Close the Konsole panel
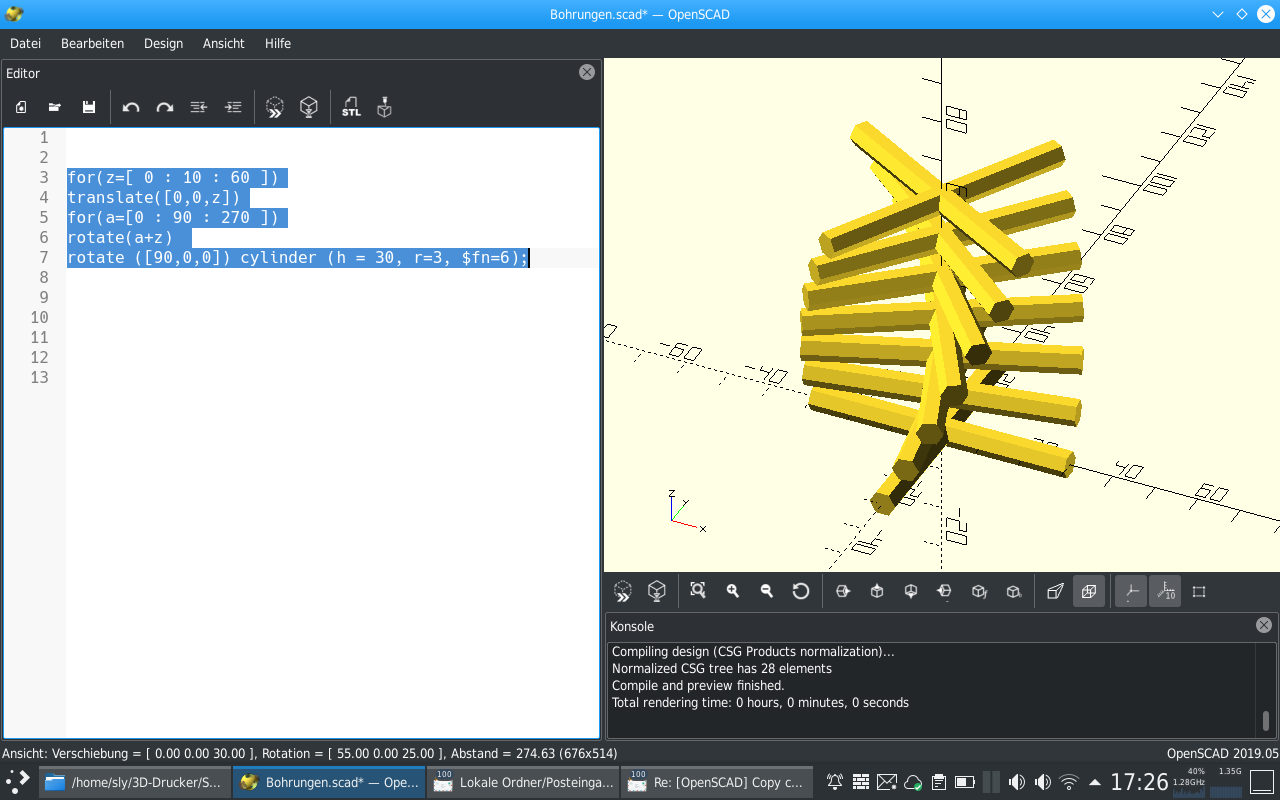The height and width of the screenshot is (800, 1280). click(x=1264, y=625)
